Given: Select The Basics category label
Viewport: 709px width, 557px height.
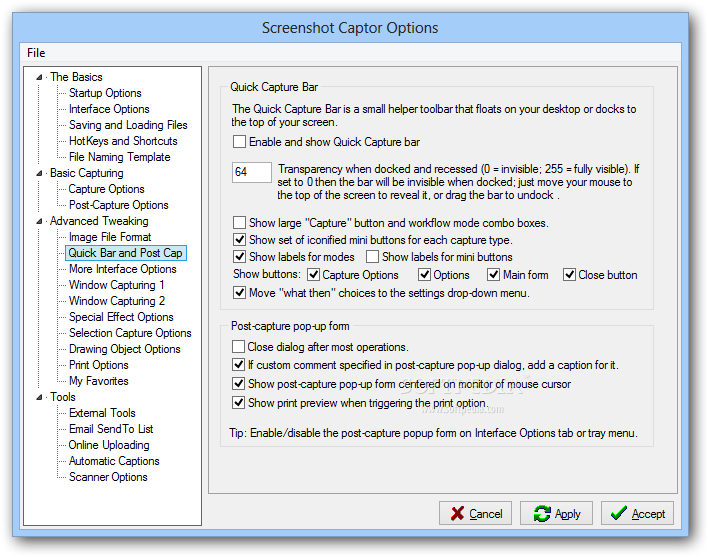Looking at the screenshot, I should click(76, 77).
